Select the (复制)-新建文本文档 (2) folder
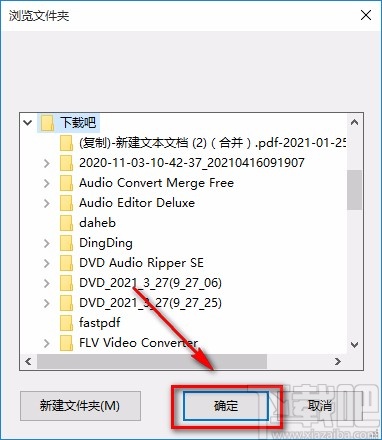Viewport: 382px width, 440px height. click(x=213, y=143)
